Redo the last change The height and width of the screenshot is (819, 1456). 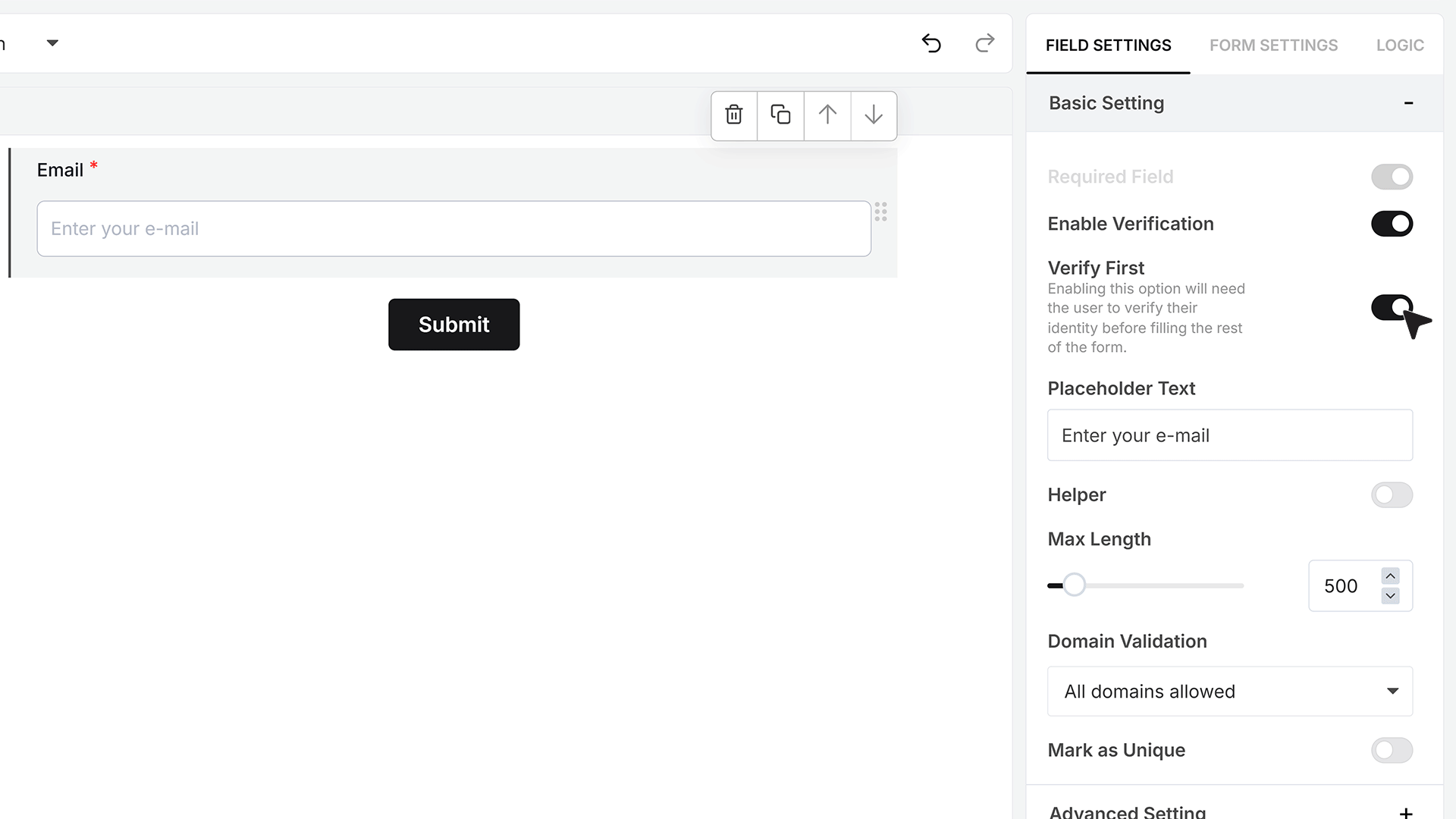tap(984, 43)
